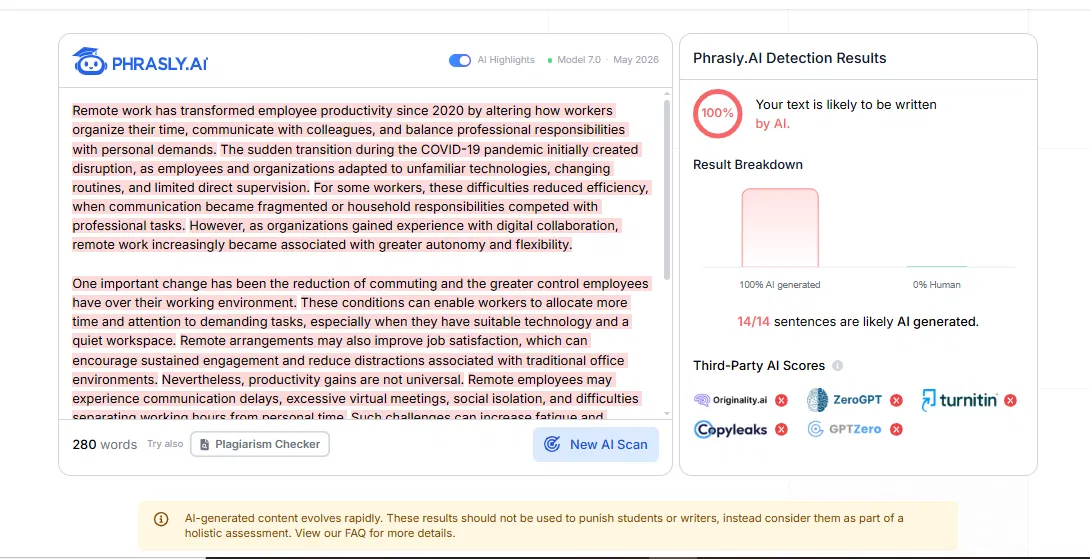Click the 'by AI.' red result text
The image size is (1090, 559).
(772, 124)
